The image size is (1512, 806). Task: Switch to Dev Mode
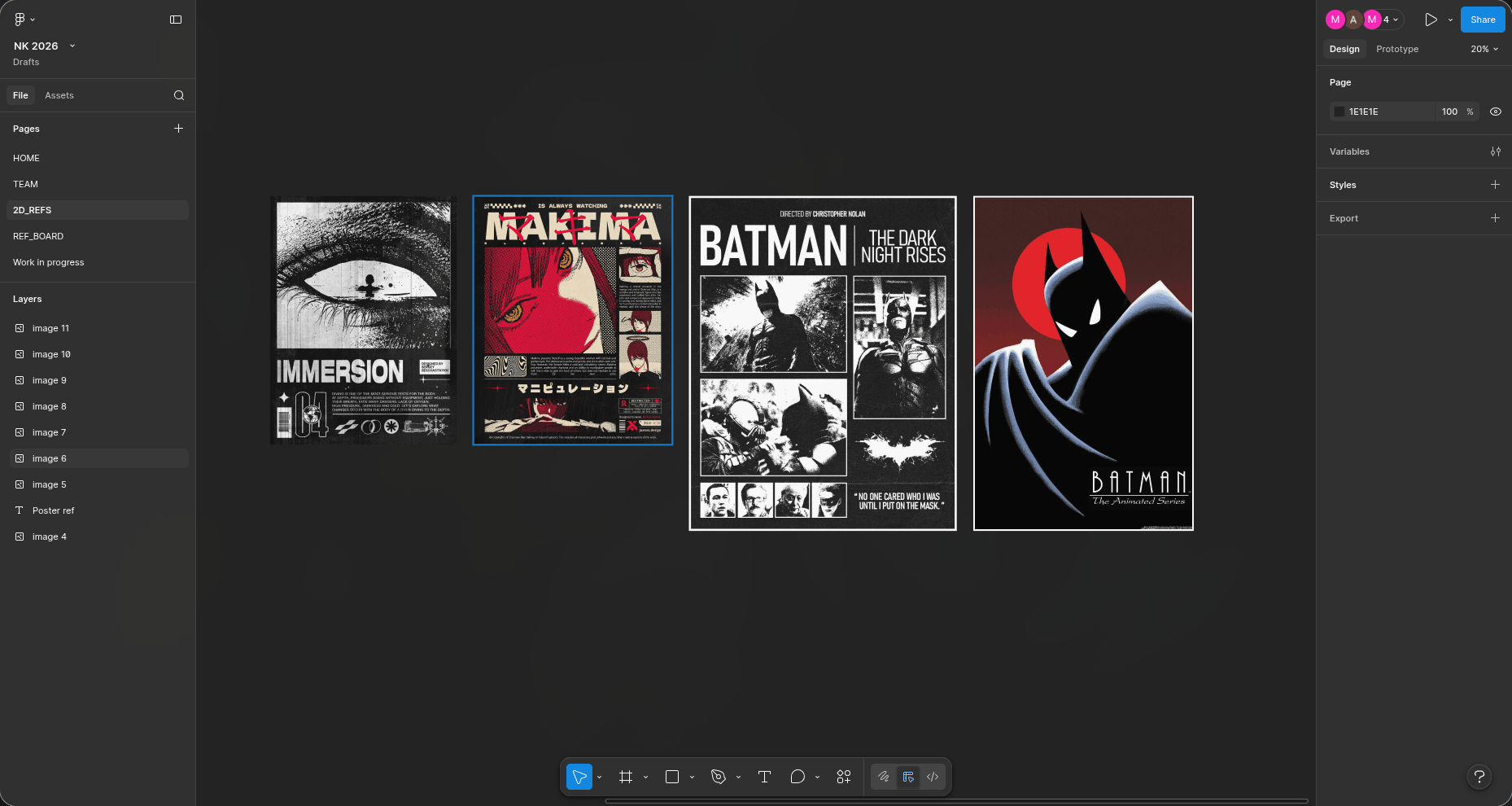[933, 777]
